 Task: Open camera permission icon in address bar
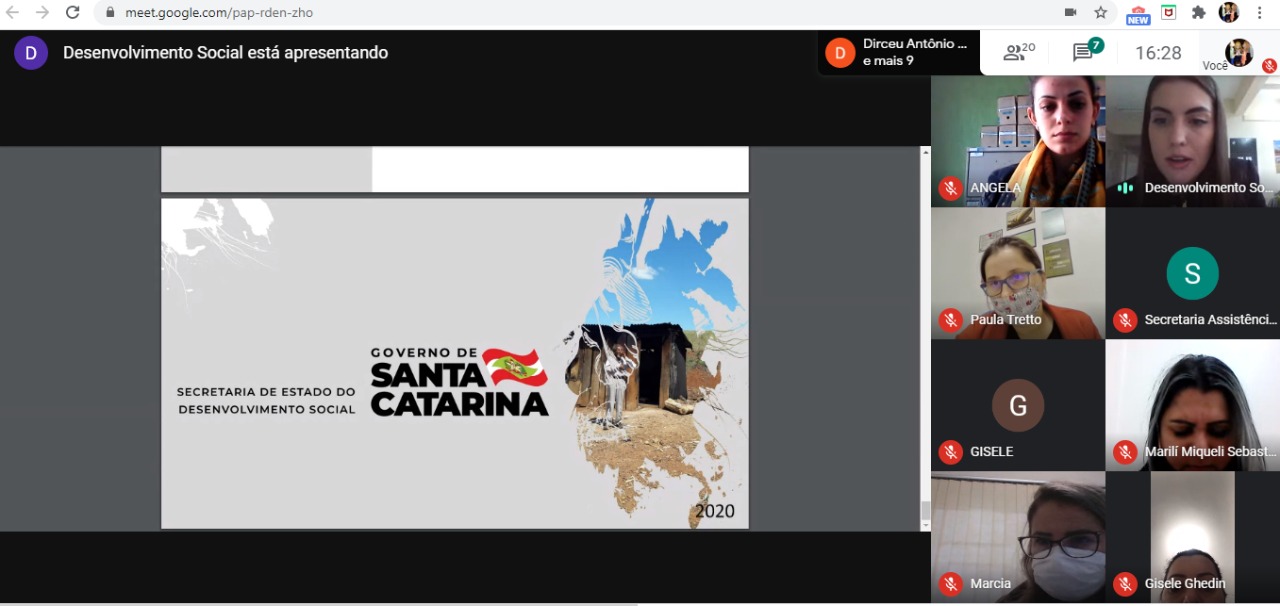pos(1070,13)
